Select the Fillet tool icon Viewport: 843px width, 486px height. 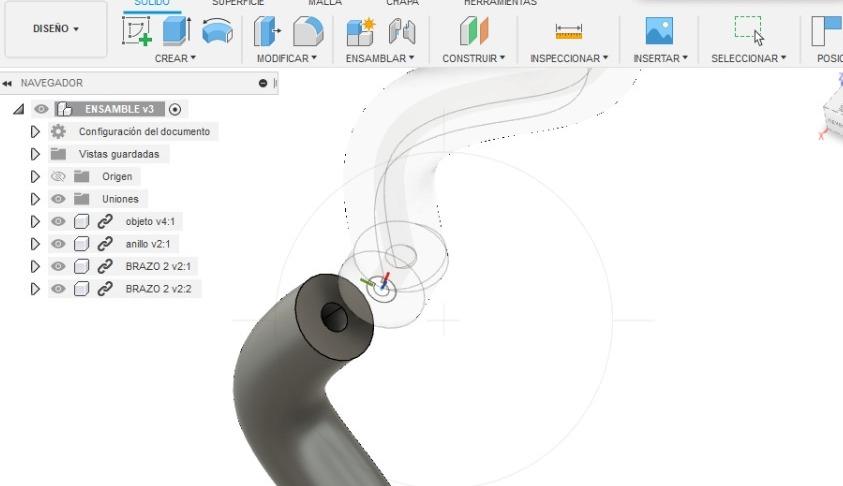pos(308,31)
